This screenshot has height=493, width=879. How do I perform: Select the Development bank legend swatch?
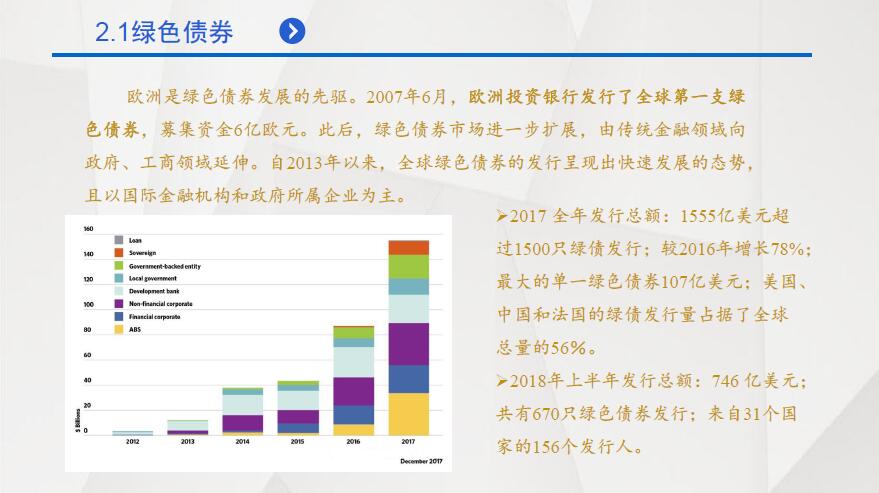coord(119,291)
